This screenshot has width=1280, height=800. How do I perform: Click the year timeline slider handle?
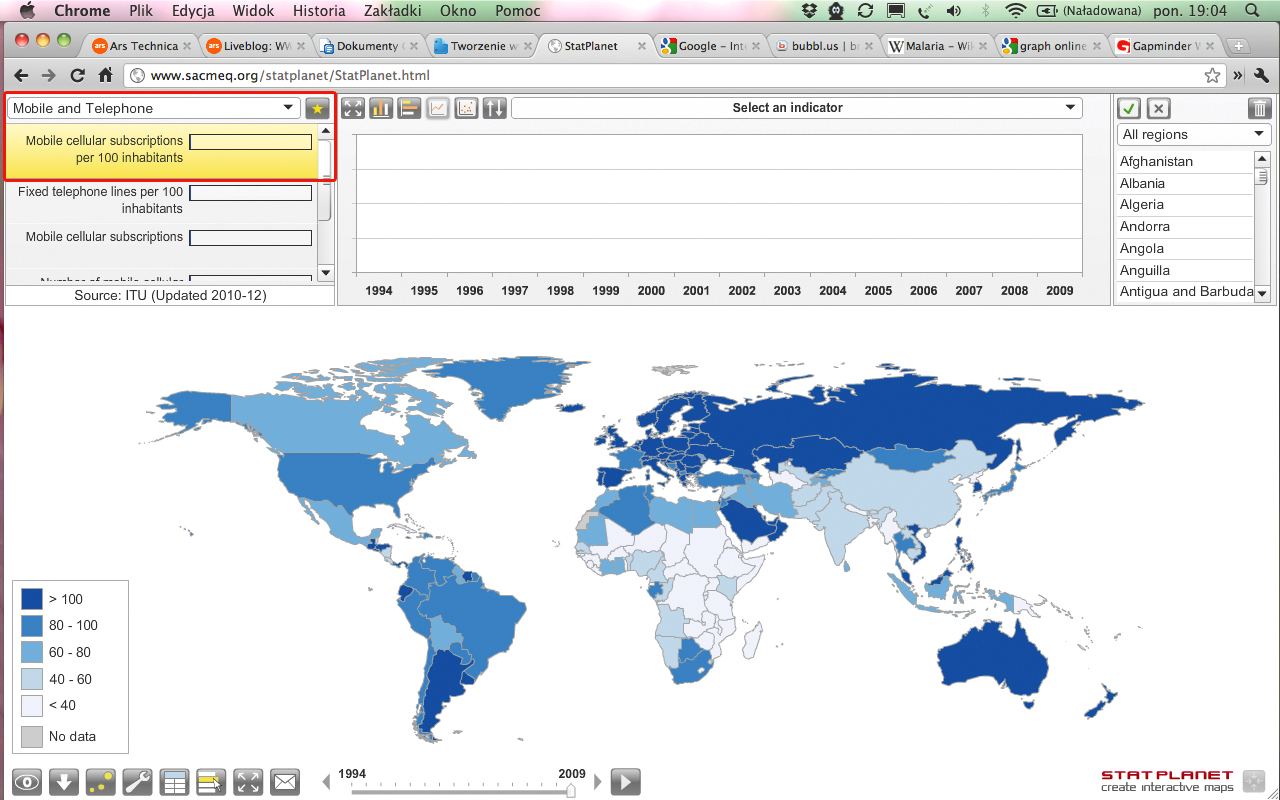tap(571, 790)
